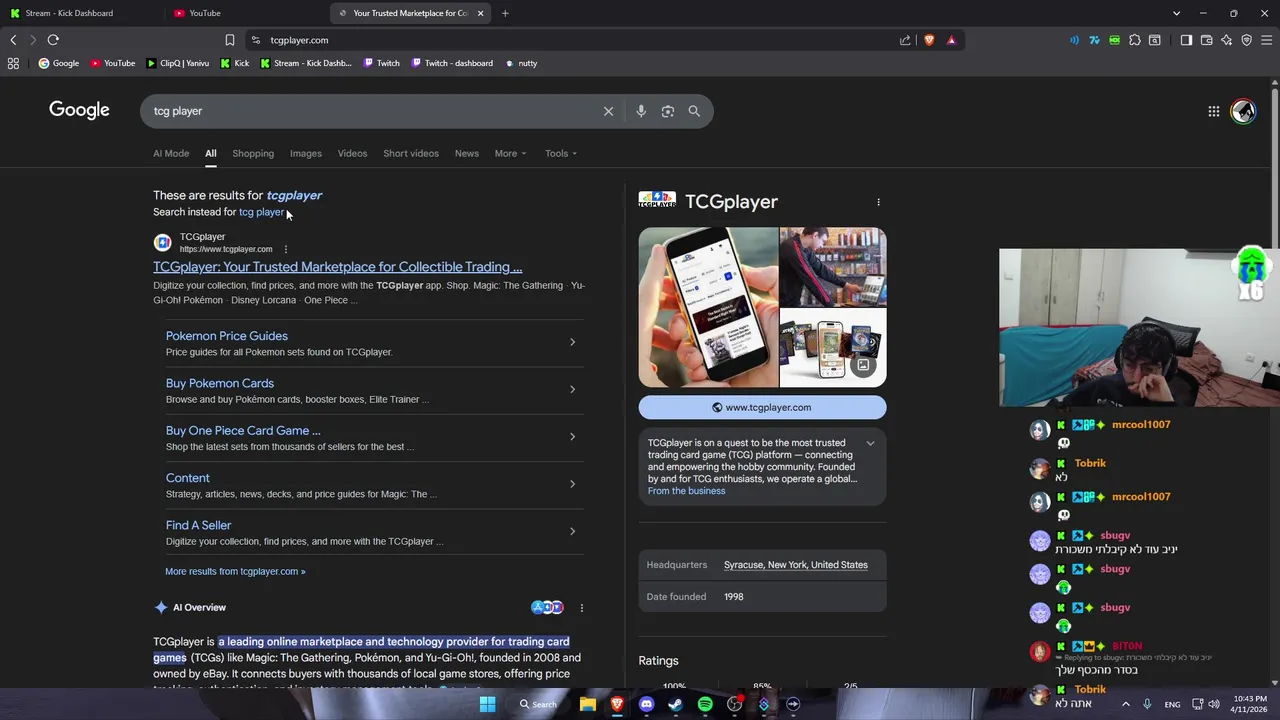This screenshot has height=720, width=1280.
Task: Expand the Find A Seller sitelink arrow
Action: (x=572, y=531)
